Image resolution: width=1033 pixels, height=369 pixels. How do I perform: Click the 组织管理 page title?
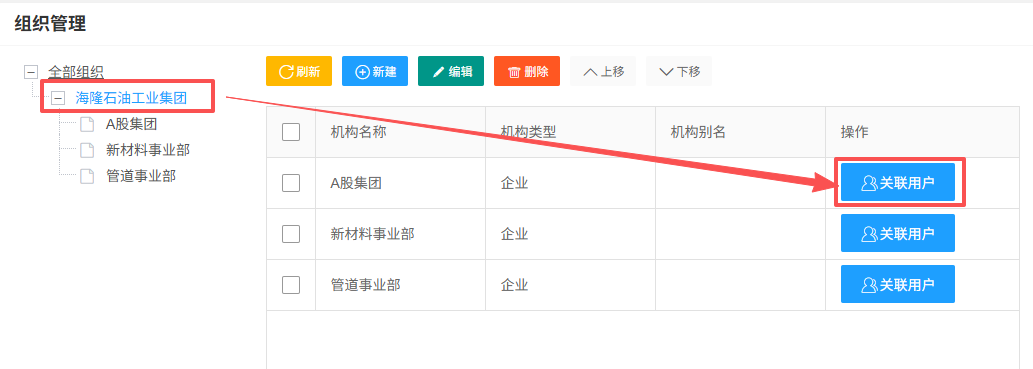click(x=50, y=24)
